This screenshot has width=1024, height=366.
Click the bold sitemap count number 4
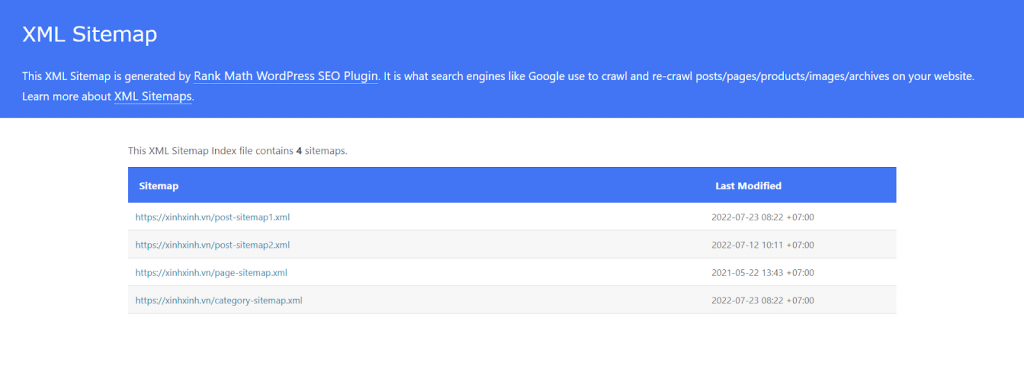(298, 151)
